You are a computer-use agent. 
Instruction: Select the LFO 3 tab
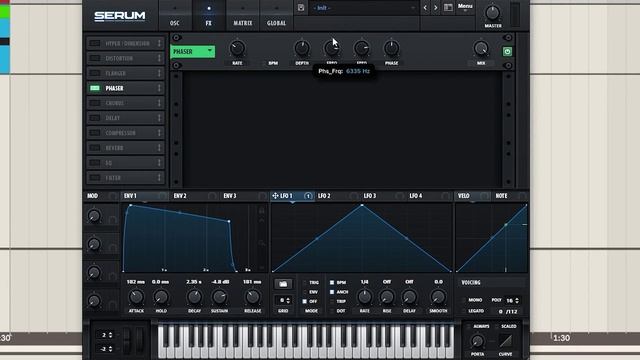point(370,196)
